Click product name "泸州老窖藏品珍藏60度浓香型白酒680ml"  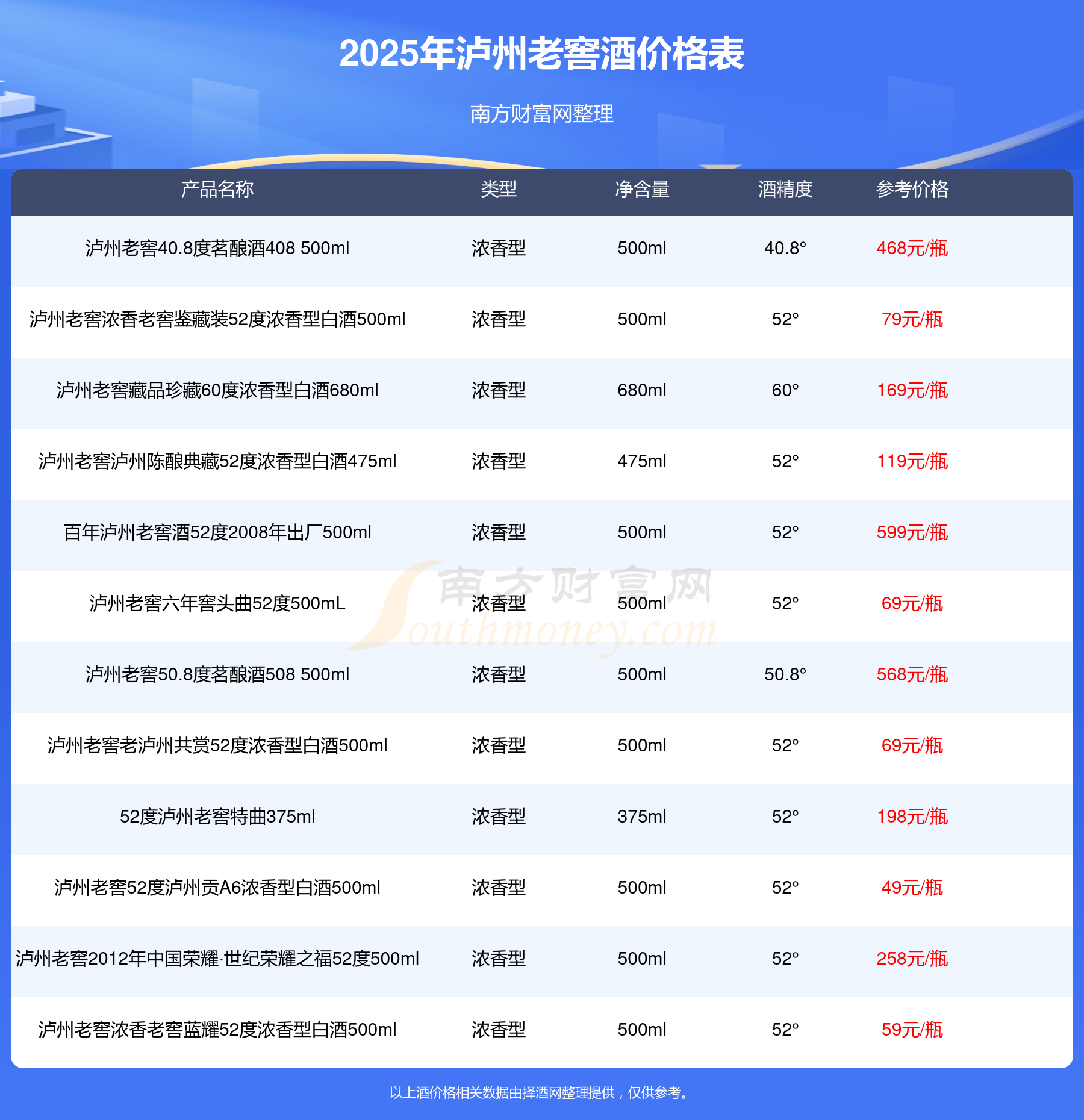tap(217, 390)
